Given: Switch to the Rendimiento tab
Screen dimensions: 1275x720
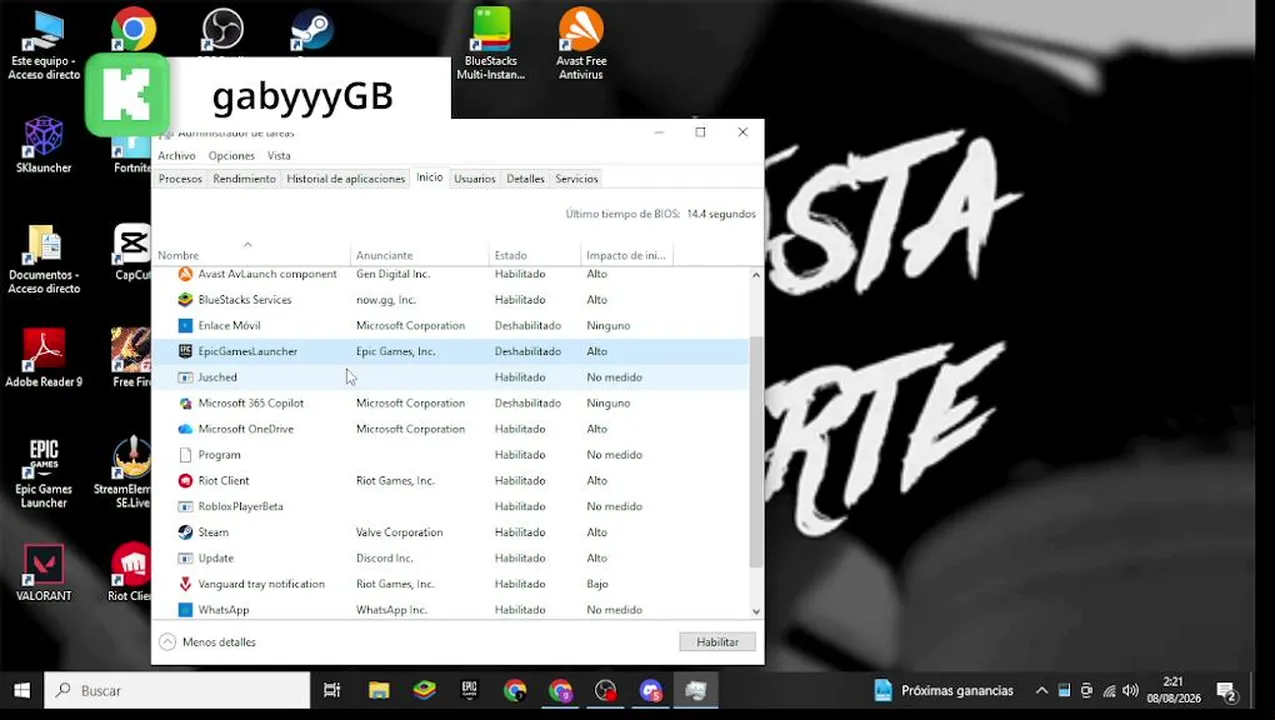Looking at the screenshot, I should [244, 179].
